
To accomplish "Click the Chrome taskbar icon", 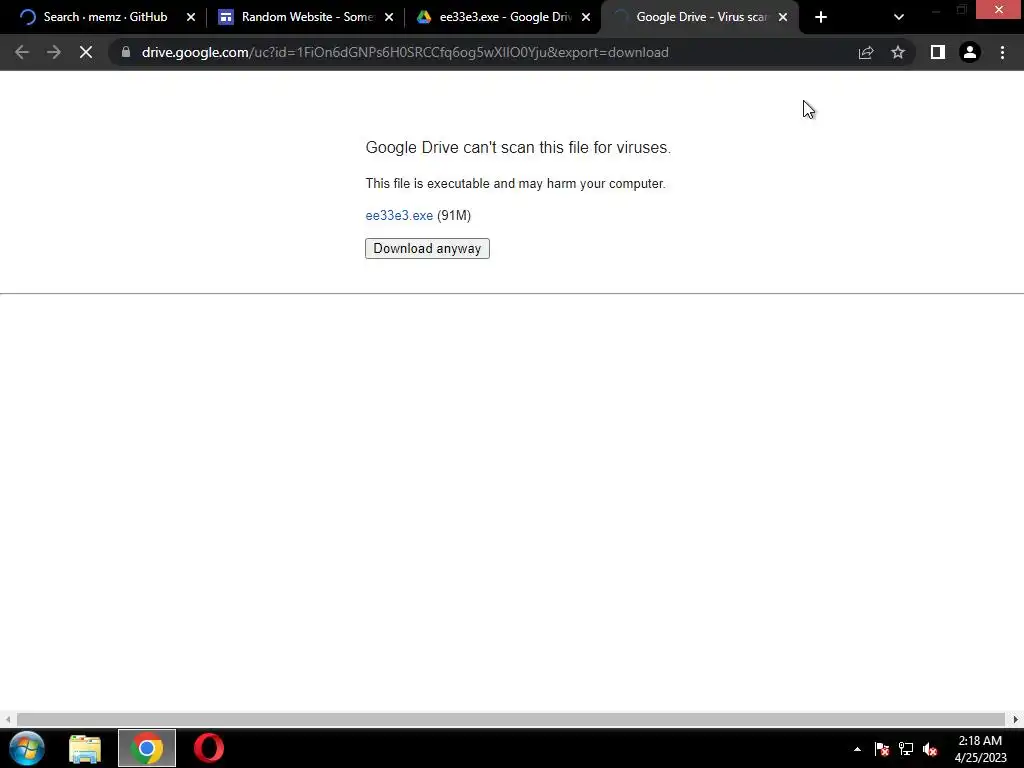I will pos(147,748).
